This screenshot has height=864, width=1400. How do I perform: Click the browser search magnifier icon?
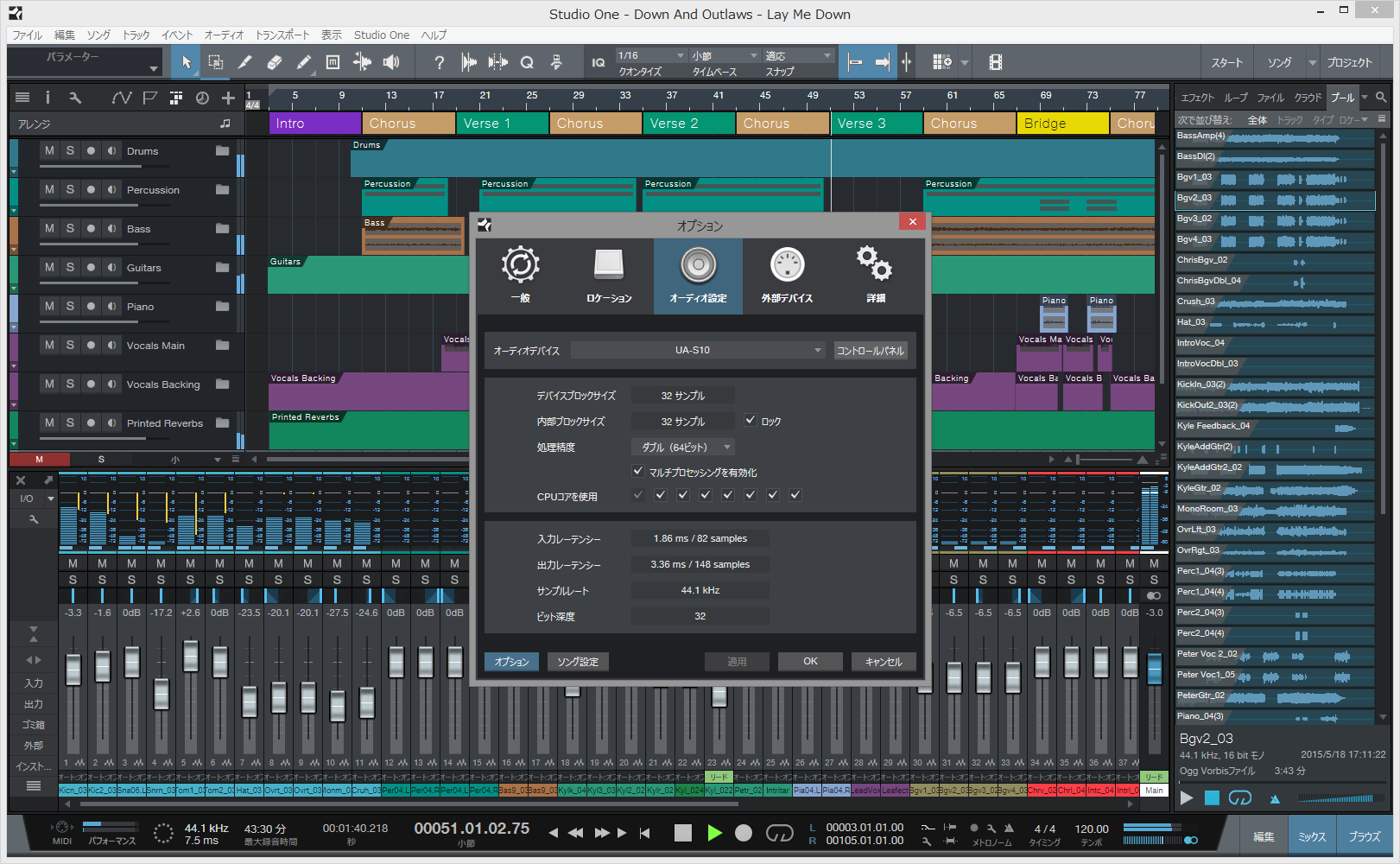[x=1381, y=97]
